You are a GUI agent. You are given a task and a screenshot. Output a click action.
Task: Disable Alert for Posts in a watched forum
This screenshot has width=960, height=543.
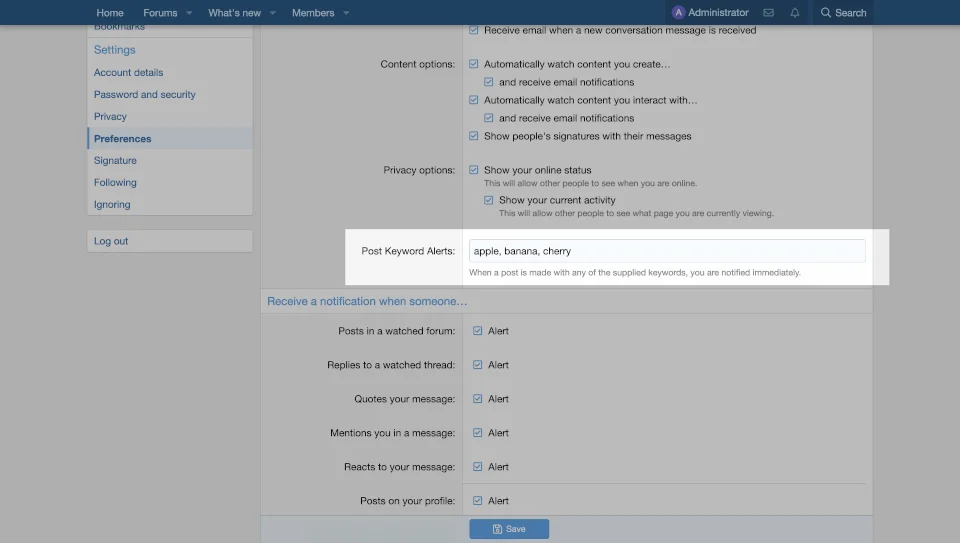(x=478, y=331)
